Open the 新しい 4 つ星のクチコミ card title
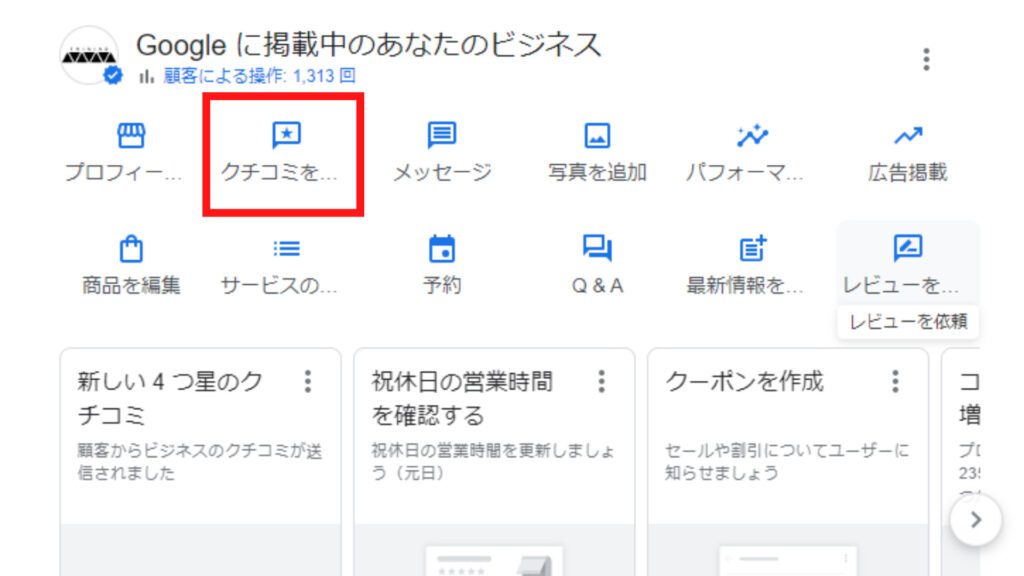This screenshot has height=576, width=1024. point(170,398)
